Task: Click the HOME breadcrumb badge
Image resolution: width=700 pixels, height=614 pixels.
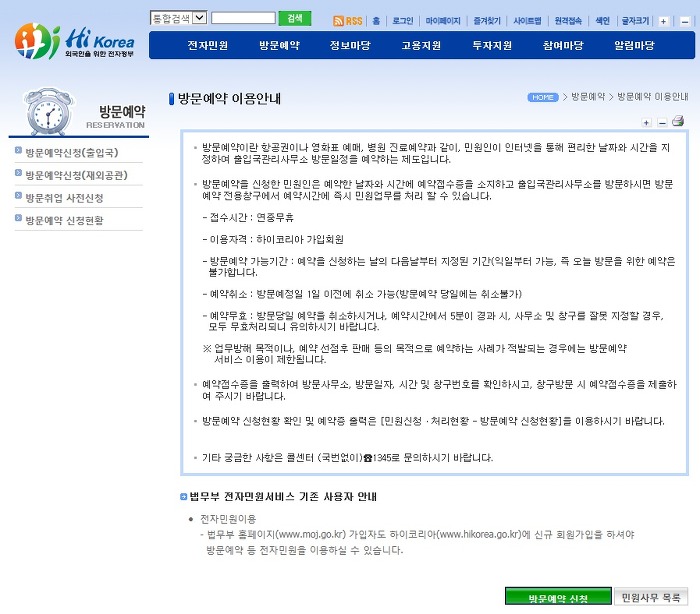Action: [543, 97]
